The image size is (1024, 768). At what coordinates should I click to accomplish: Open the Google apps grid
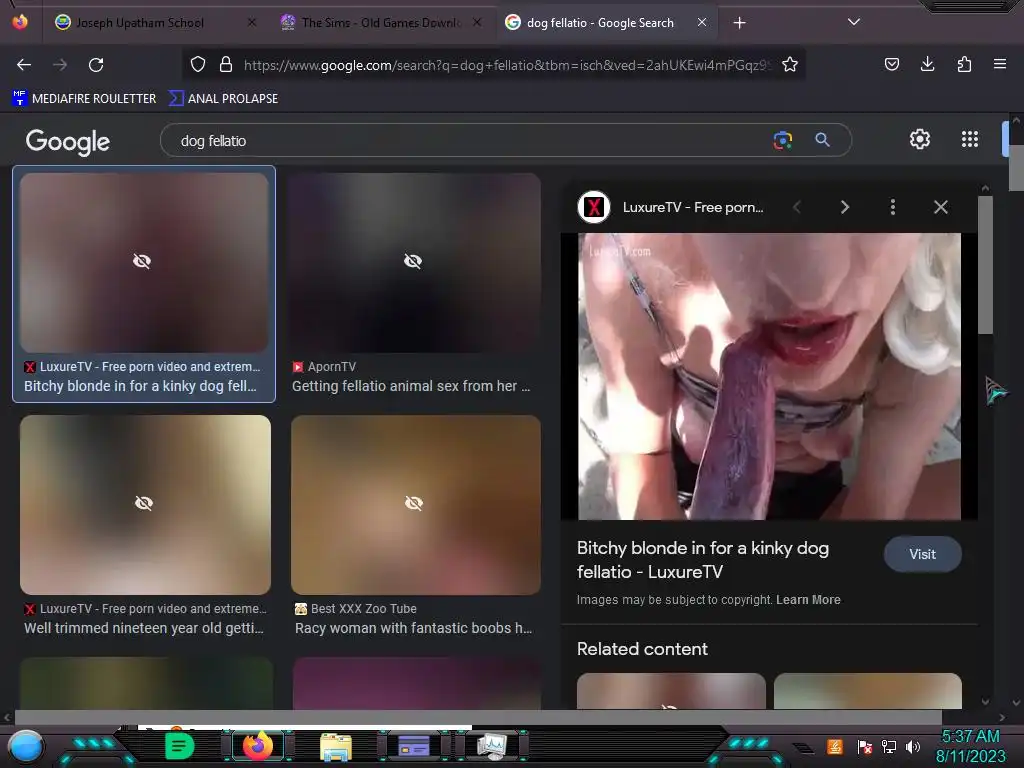(970, 139)
